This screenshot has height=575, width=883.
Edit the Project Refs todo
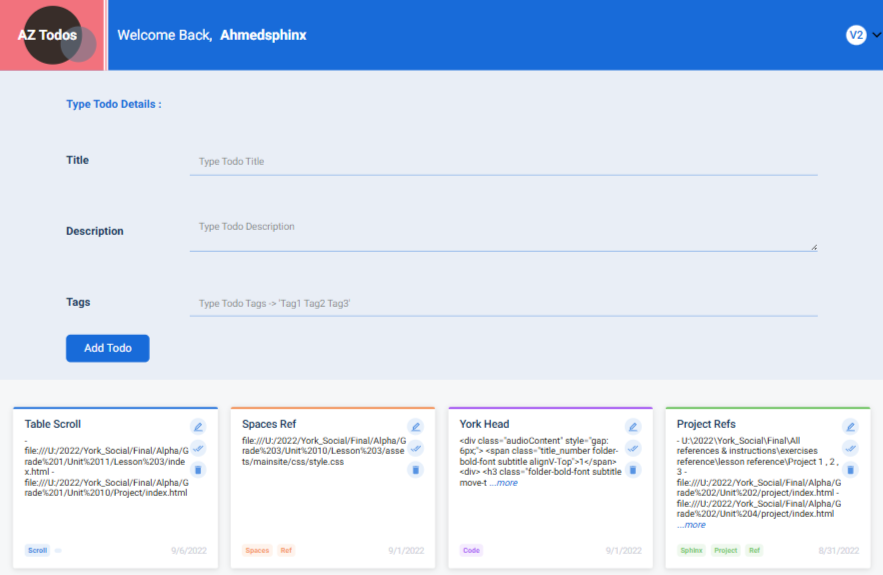850,427
